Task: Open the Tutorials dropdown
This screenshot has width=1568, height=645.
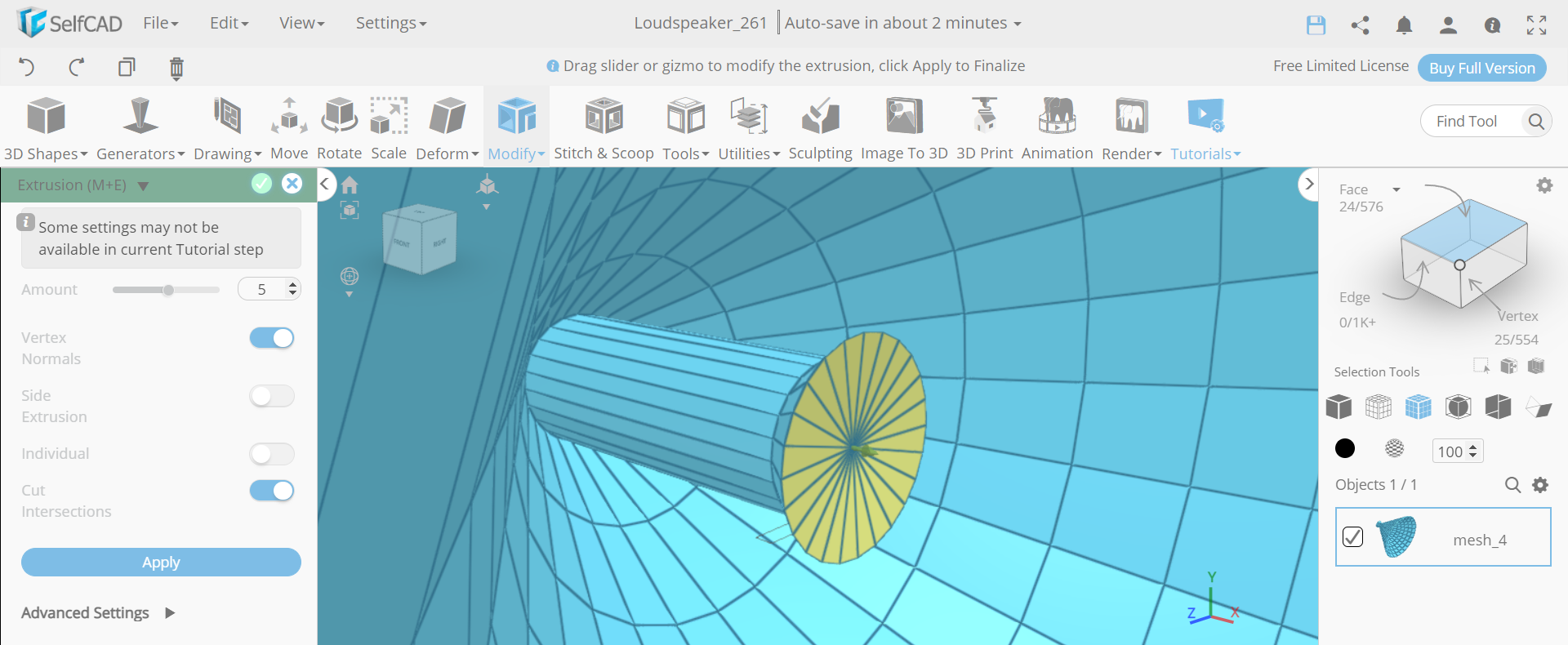Action: [x=1205, y=128]
